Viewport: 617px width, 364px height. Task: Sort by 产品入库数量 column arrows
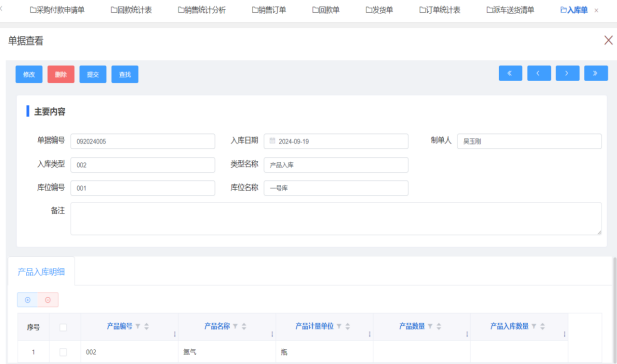point(543,326)
